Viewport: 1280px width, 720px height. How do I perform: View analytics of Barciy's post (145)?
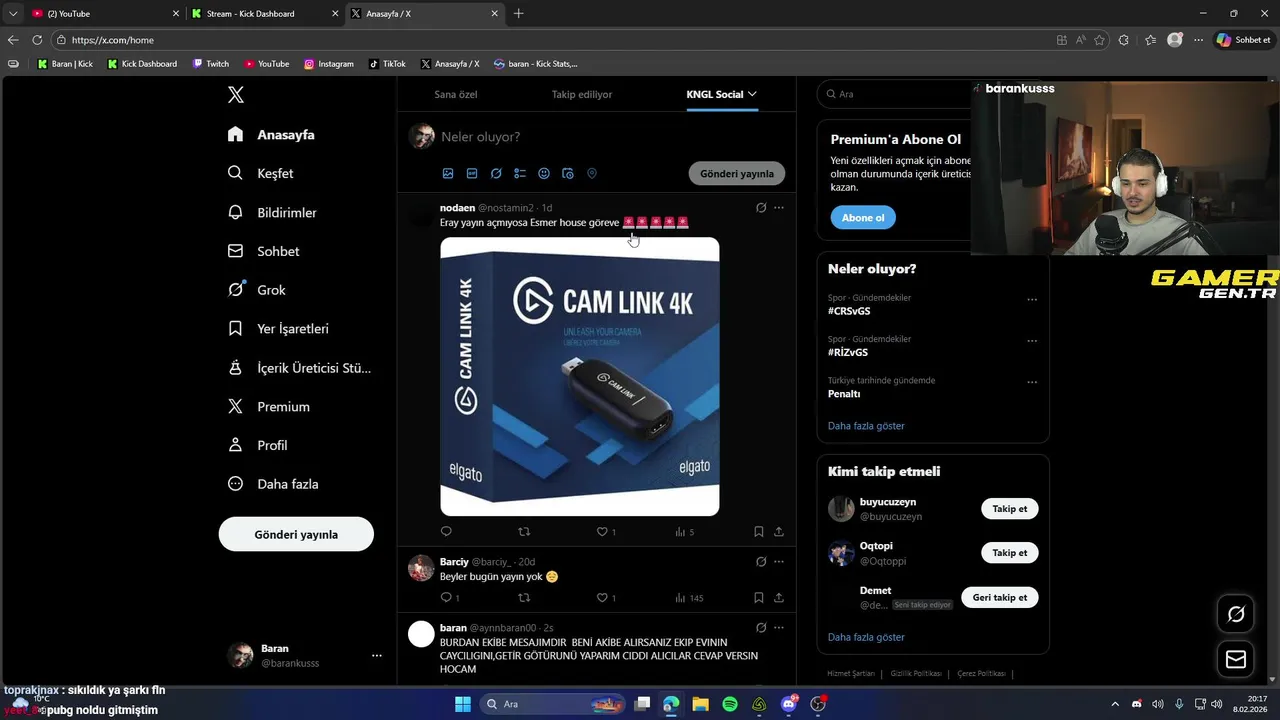pyautogui.click(x=689, y=598)
